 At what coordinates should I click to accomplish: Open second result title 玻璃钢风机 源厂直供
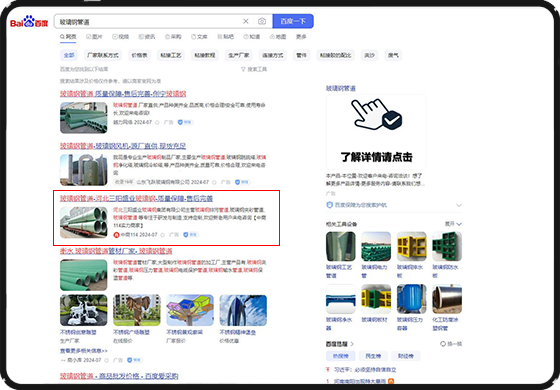click(x=123, y=146)
